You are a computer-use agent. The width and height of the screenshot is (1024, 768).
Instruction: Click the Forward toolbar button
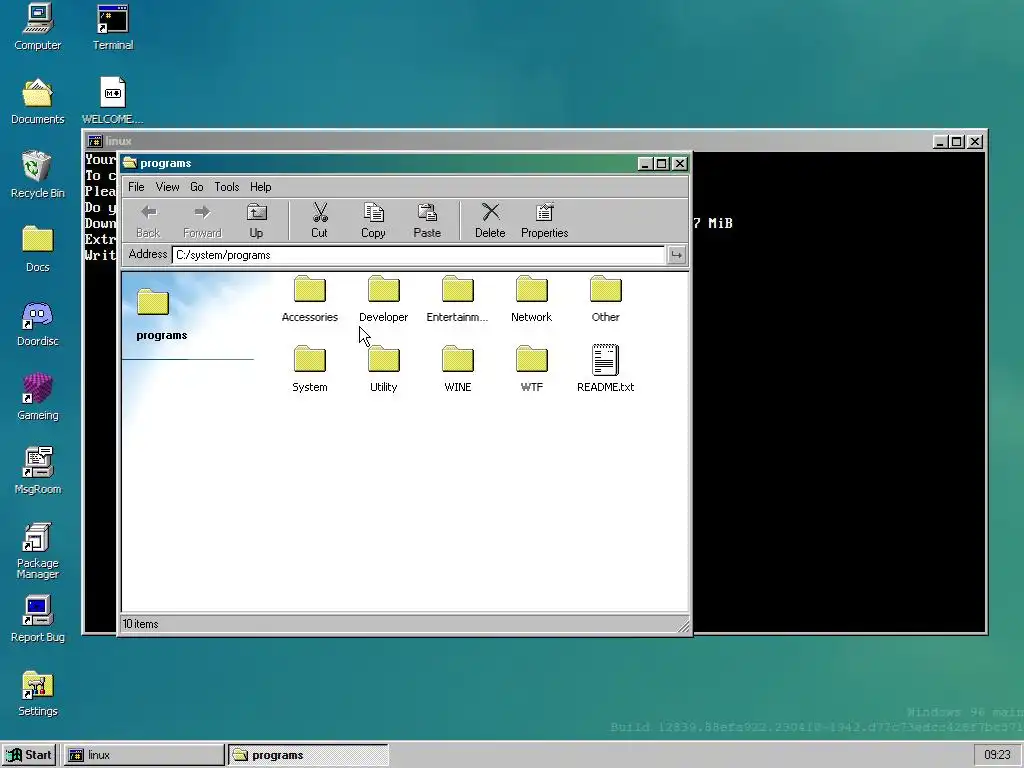tap(202, 221)
